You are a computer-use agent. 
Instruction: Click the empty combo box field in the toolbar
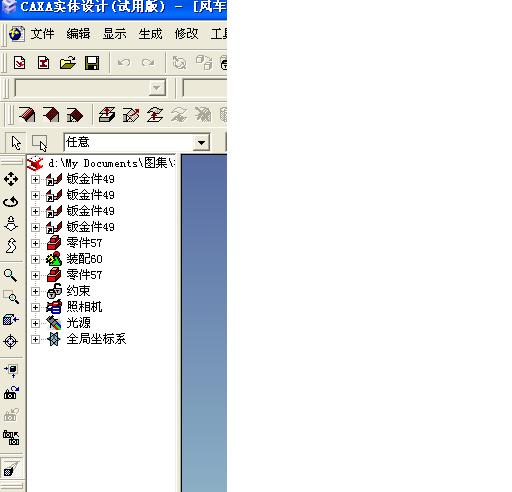(82, 88)
